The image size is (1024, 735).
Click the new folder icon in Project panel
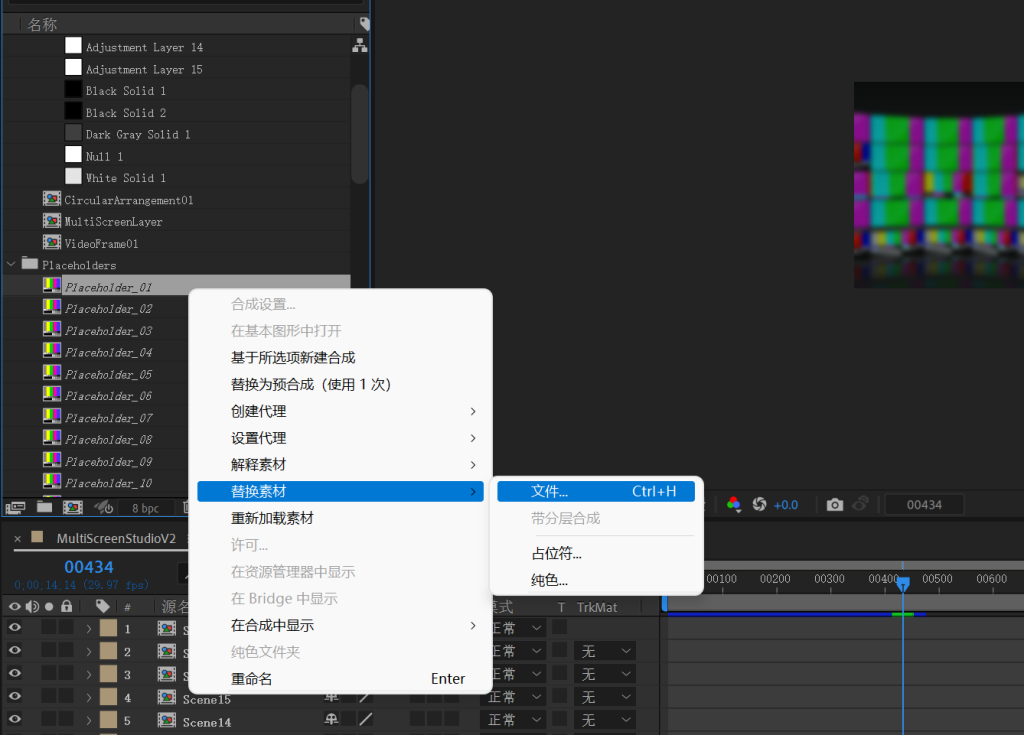pos(44,507)
